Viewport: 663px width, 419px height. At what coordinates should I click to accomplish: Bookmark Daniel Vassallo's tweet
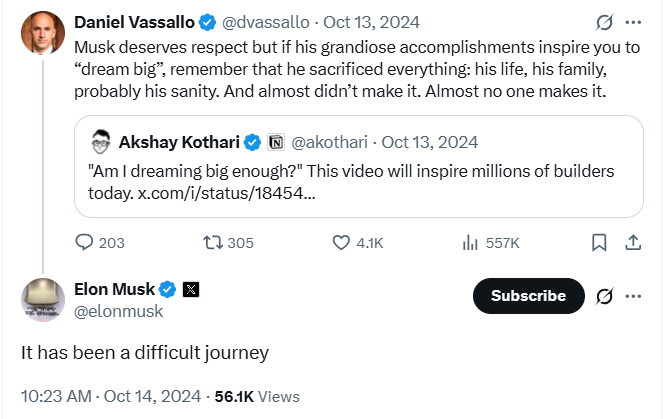coord(599,242)
